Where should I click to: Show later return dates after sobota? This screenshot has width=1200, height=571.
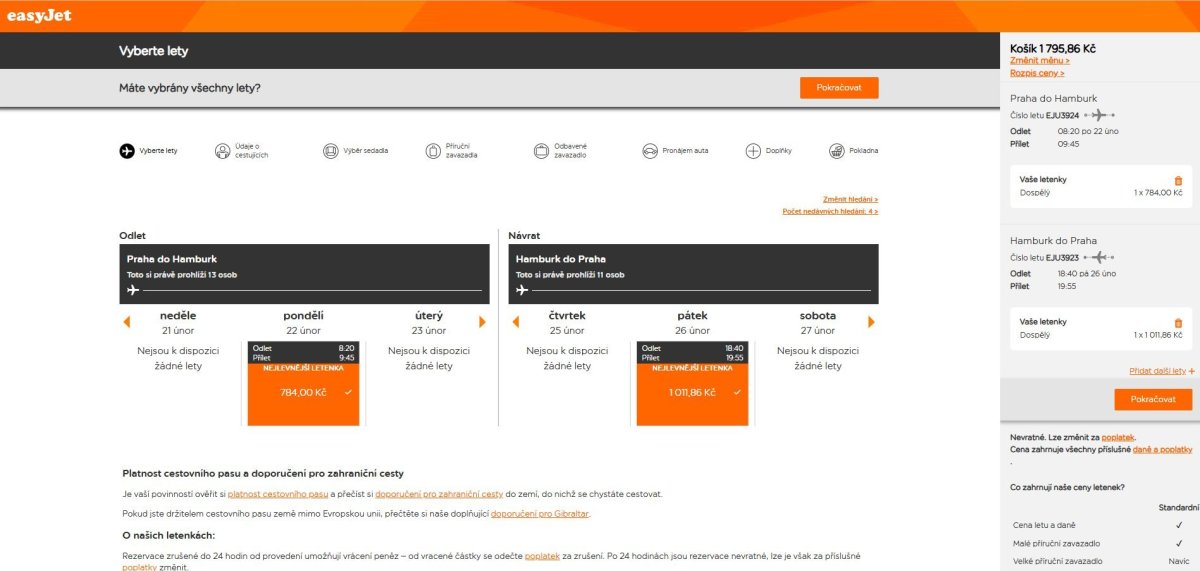[871, 322]
